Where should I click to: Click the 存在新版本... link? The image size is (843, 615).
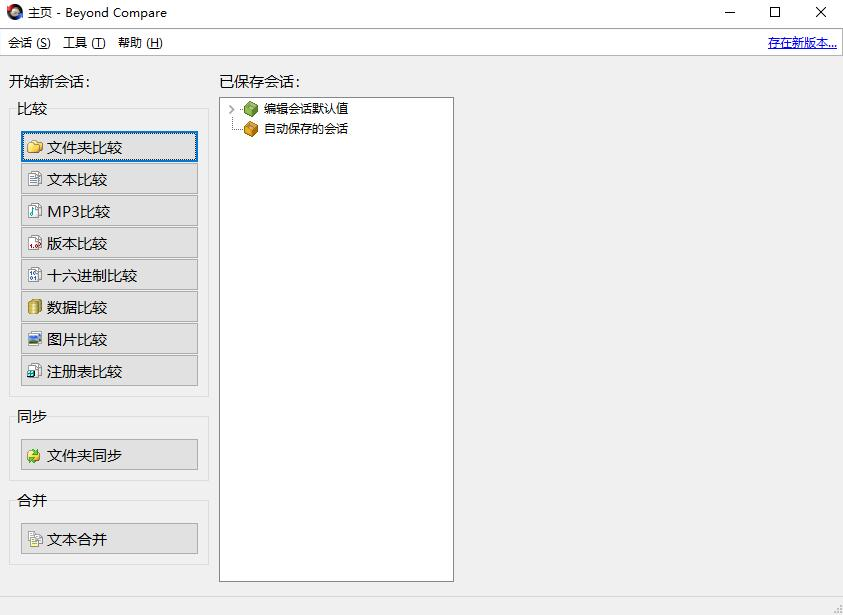coord(802,42)
